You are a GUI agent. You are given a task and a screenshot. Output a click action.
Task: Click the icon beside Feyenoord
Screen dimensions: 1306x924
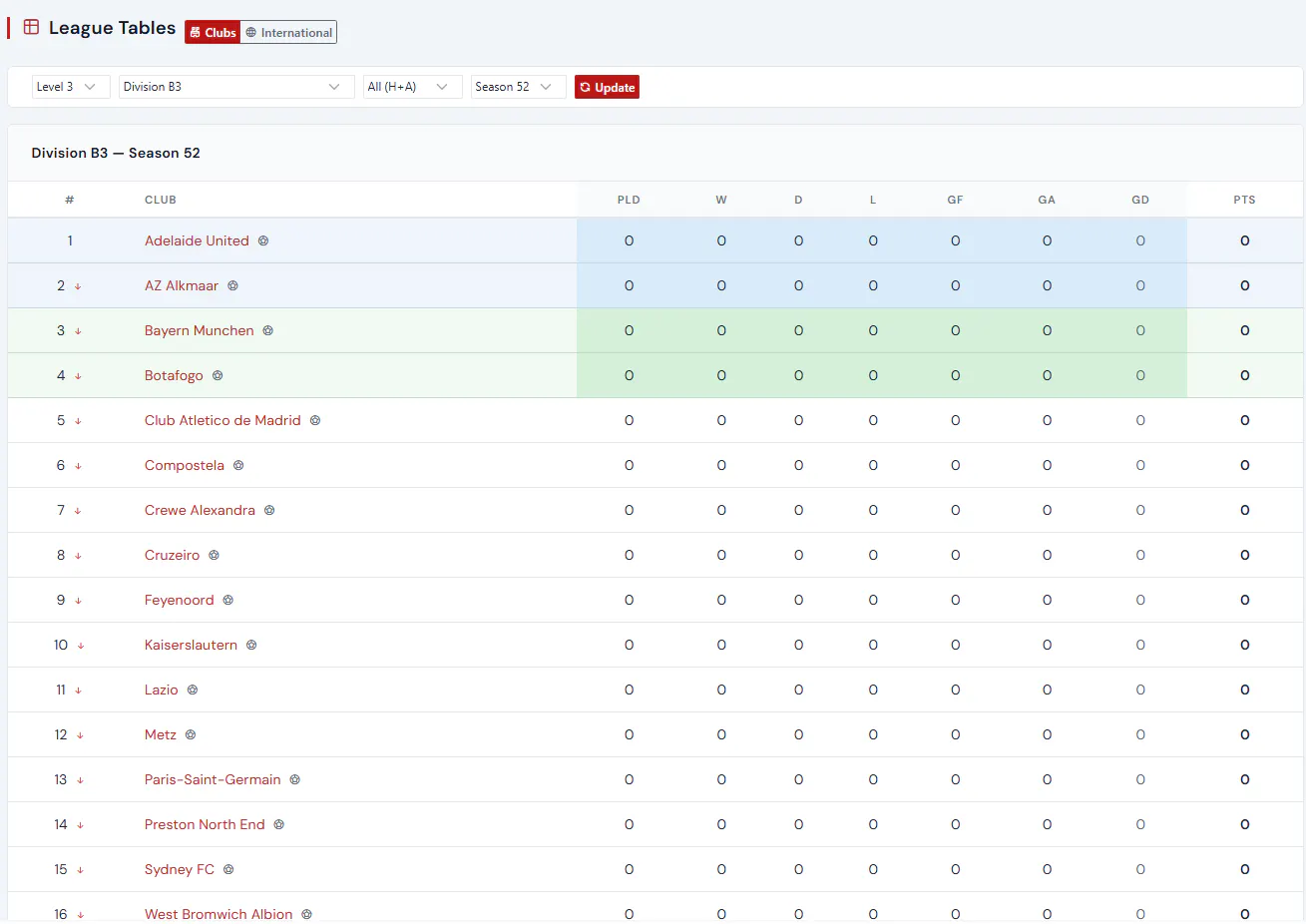pyautogui.click(x=228, y=600)
